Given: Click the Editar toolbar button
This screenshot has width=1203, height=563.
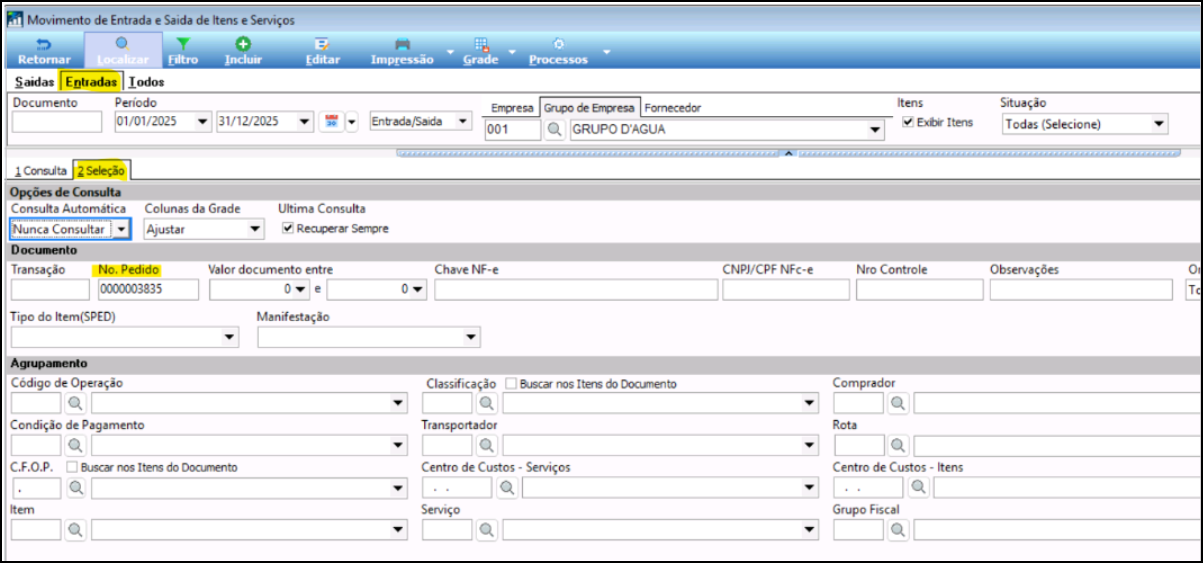Looking at the screenshot, I should [x=322, y=52].
